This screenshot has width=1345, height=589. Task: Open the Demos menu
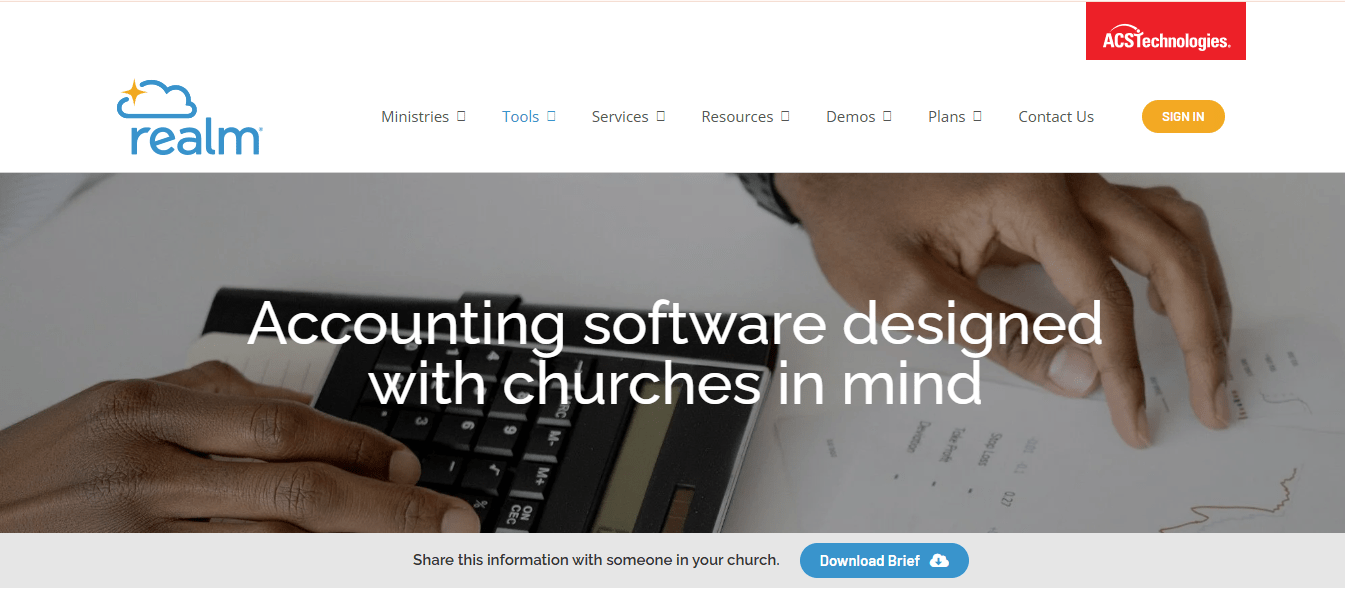tap(851, 117)
